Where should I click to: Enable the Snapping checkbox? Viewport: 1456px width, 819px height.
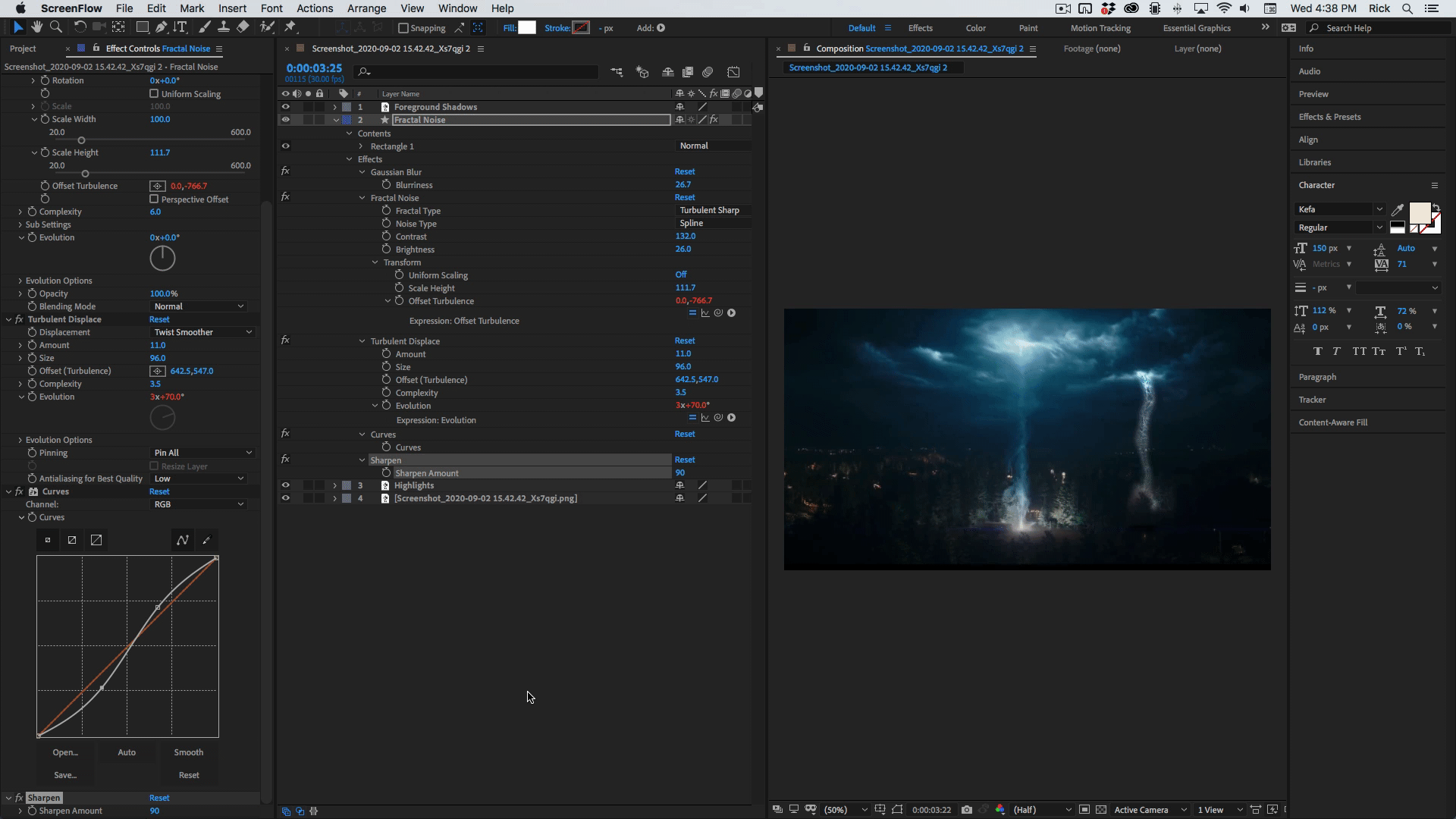click(x=403, y=28)
